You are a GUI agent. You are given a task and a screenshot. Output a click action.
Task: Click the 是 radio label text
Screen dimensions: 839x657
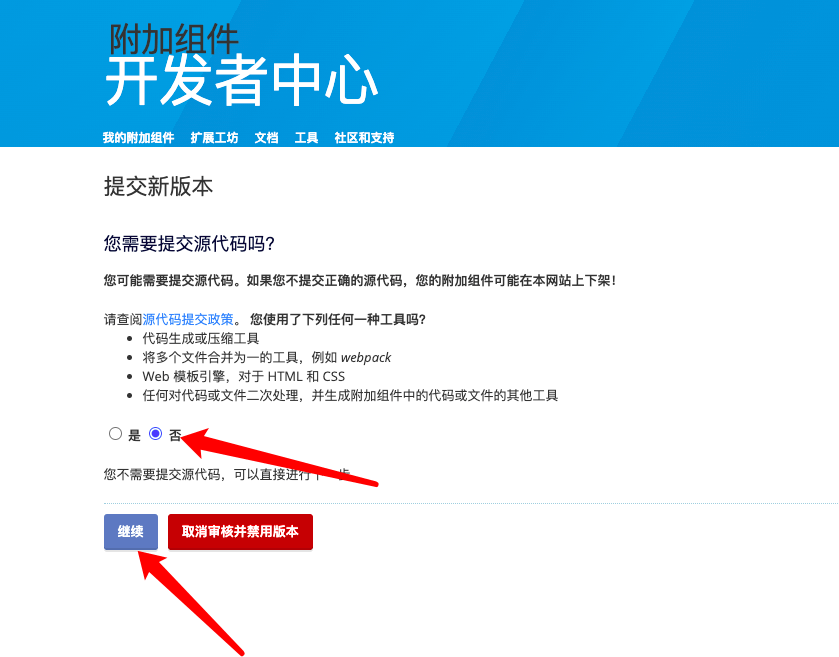click(x=134, y=435)
